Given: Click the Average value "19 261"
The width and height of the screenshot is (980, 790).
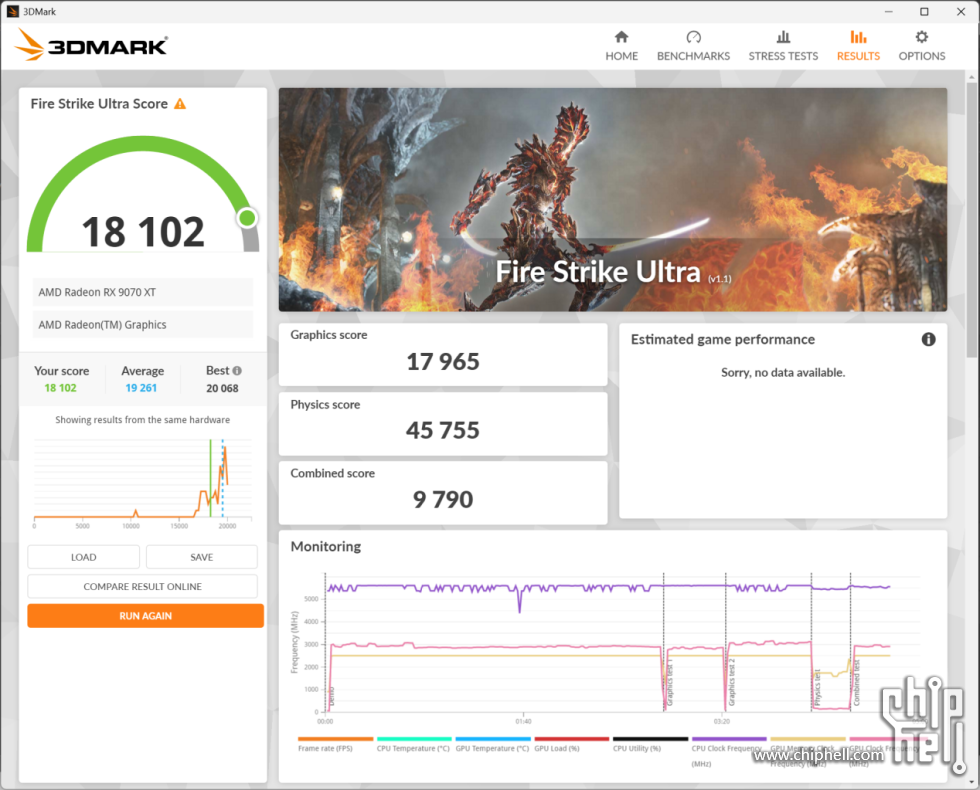Looking at the screenshot, I should [141, 388].
